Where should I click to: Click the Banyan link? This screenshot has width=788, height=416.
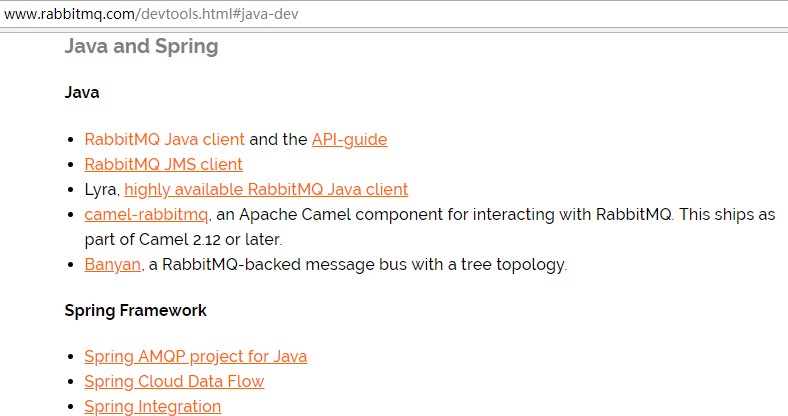click(x=112, y=265)
